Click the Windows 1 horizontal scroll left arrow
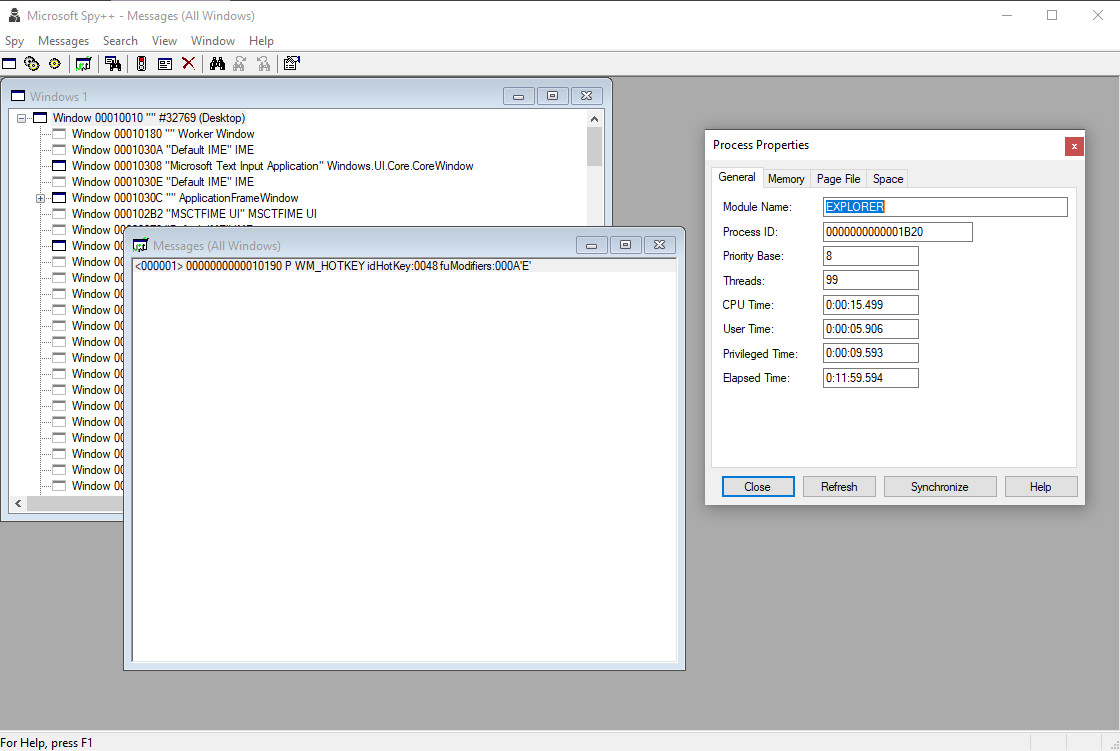Image resolution: width=1120 pixels, height=751 pixels. [18, 503]
